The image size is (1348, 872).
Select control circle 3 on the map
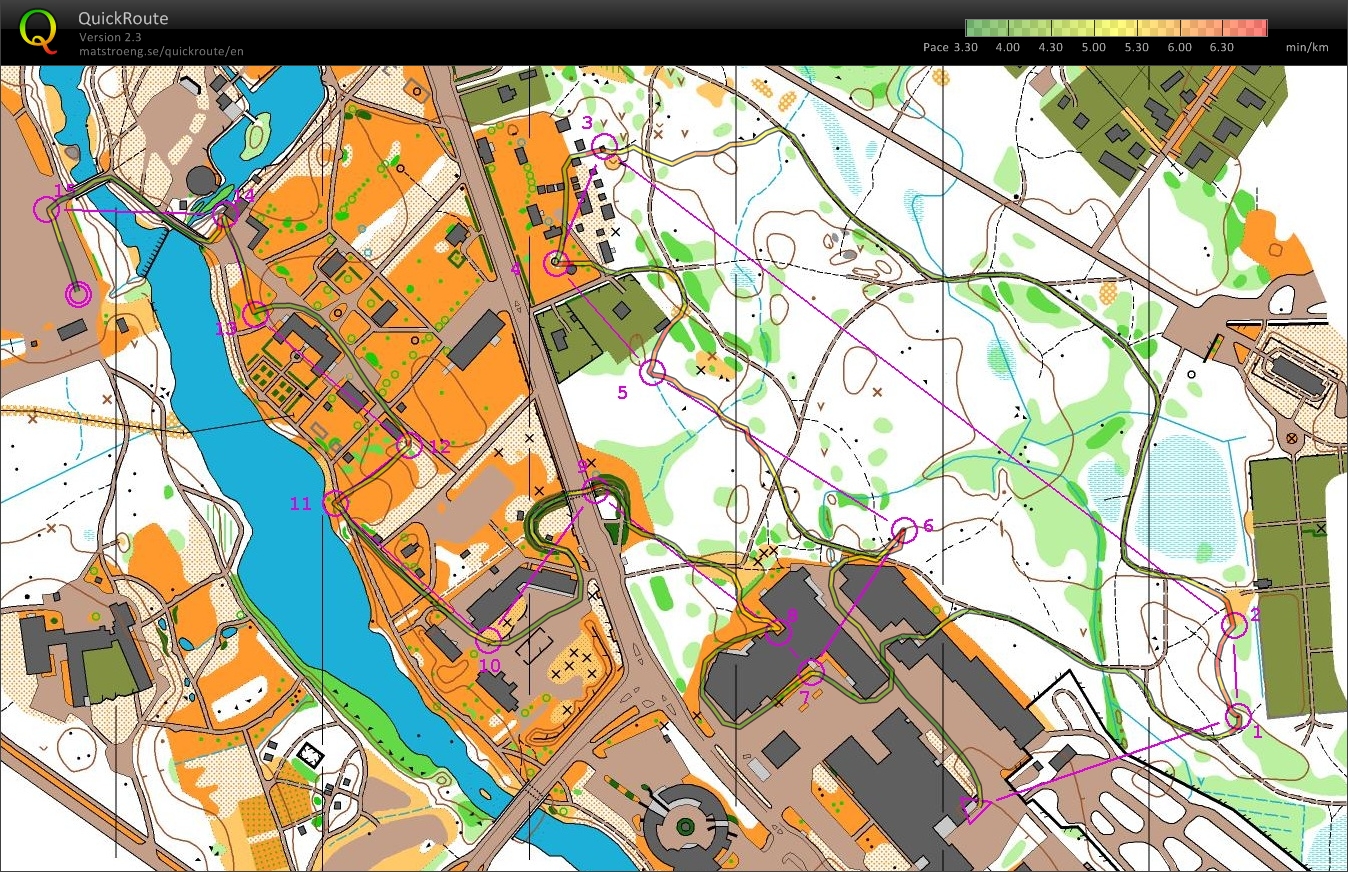[603, 148]
